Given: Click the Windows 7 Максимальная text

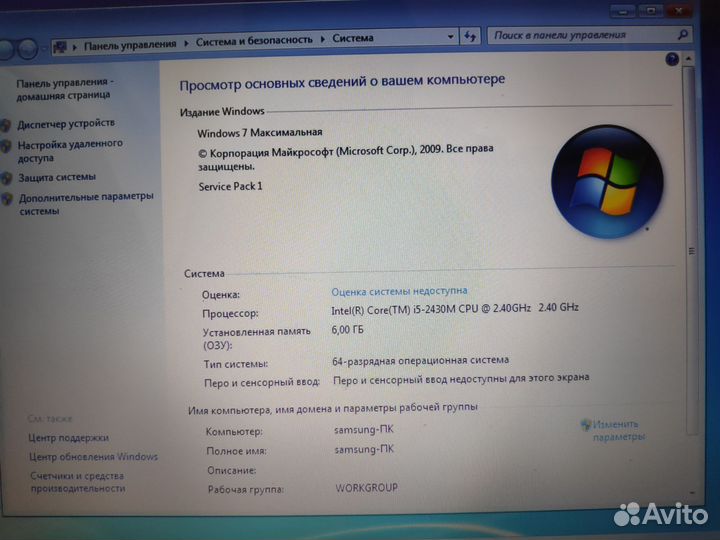Looking at the screenshot, I should click(260, 133).
